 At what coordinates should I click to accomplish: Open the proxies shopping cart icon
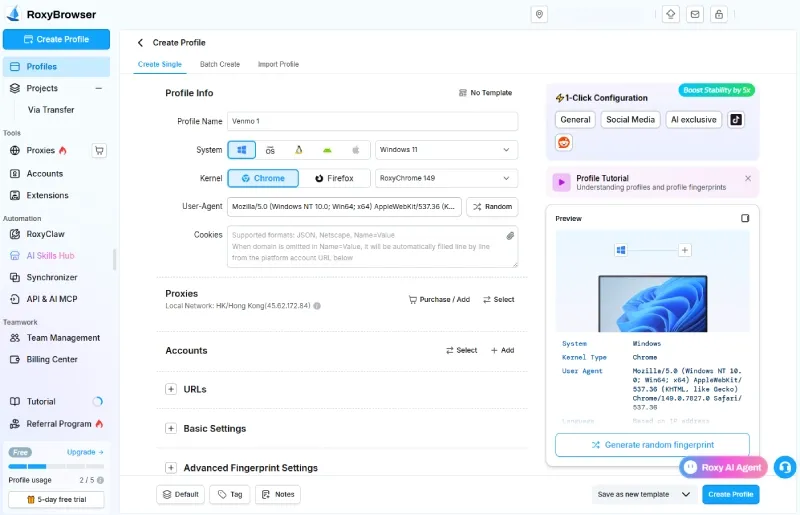99,151
